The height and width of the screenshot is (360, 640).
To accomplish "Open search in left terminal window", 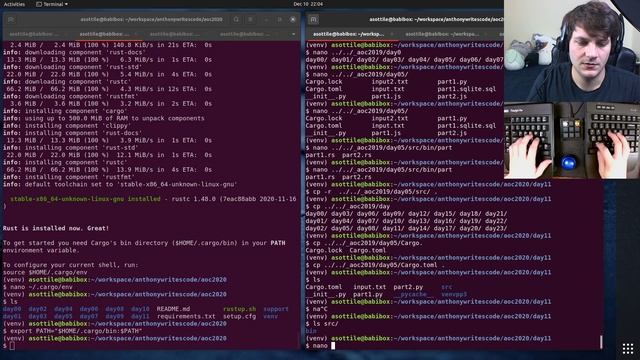I will point(236,19).
